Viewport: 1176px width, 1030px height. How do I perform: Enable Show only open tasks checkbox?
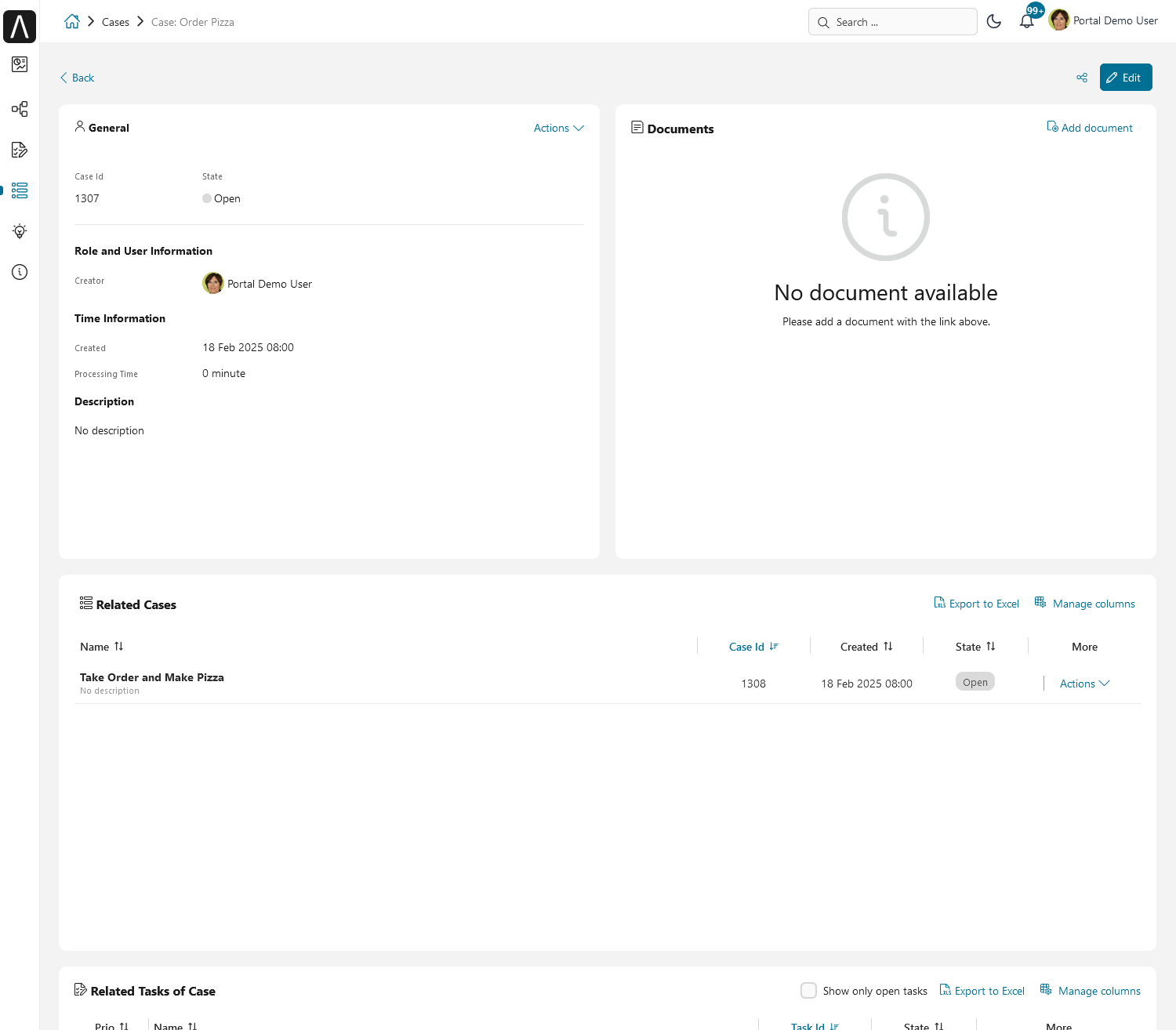(x=808, y=991)
